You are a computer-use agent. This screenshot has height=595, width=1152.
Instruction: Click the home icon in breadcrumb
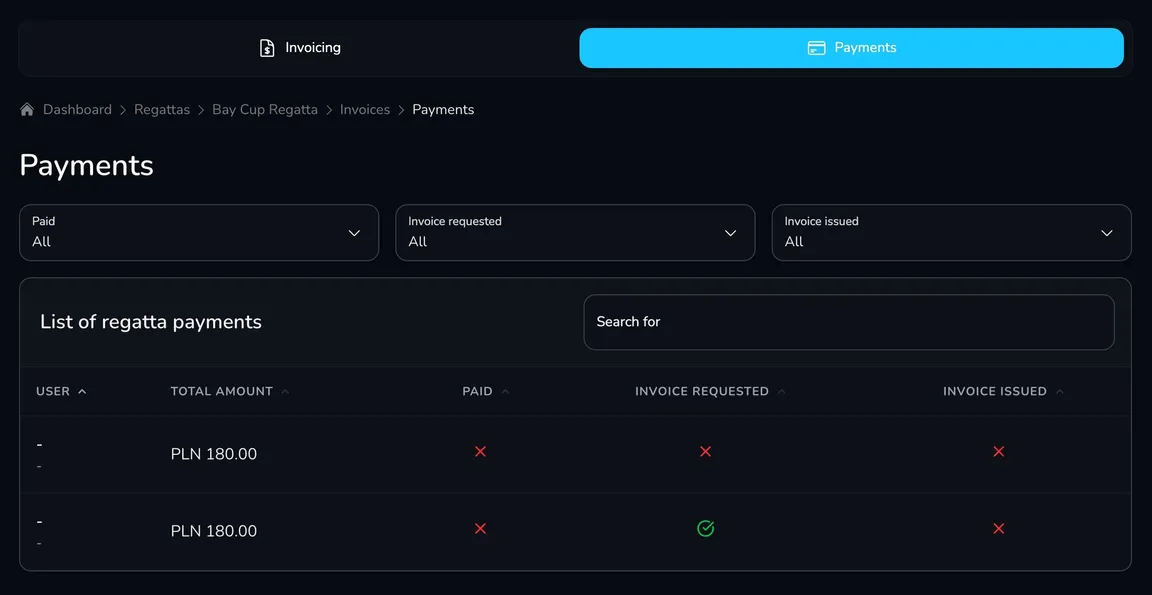tap(27, 109)
